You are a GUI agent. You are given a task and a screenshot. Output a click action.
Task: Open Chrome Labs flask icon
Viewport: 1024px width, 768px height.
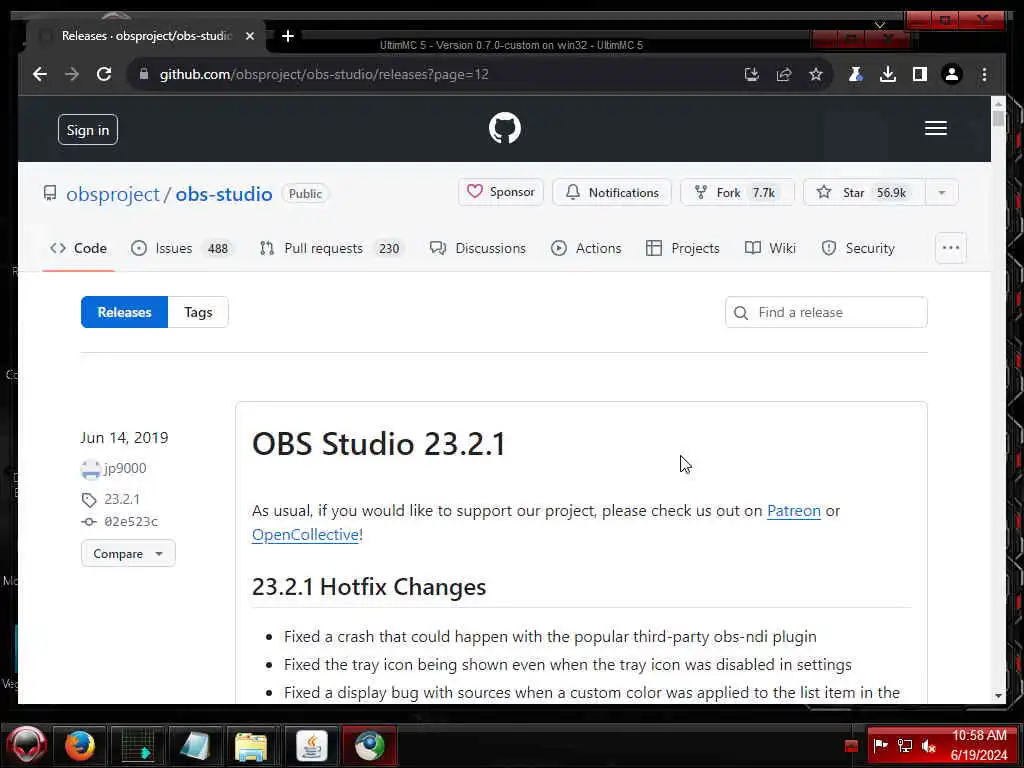point(855,74)
